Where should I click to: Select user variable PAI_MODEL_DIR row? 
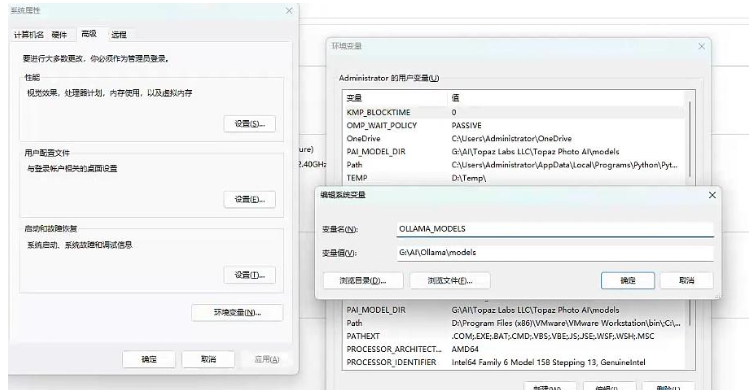coord(515,152)
